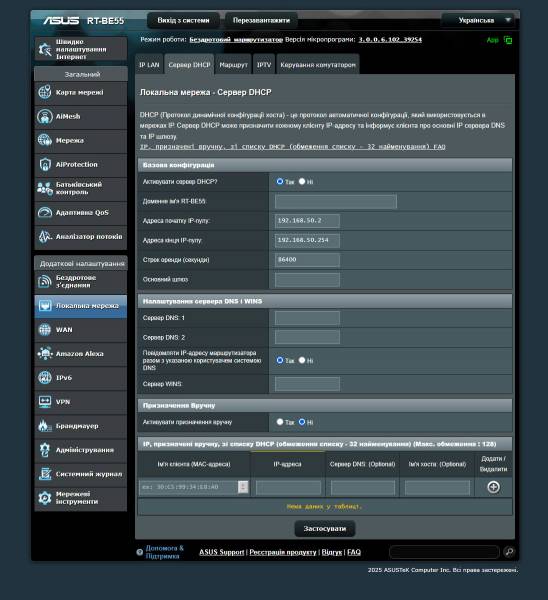Screen dimensions: 548x600
Task: Open the VPN monitor icon
Action: tap(45, 401)
